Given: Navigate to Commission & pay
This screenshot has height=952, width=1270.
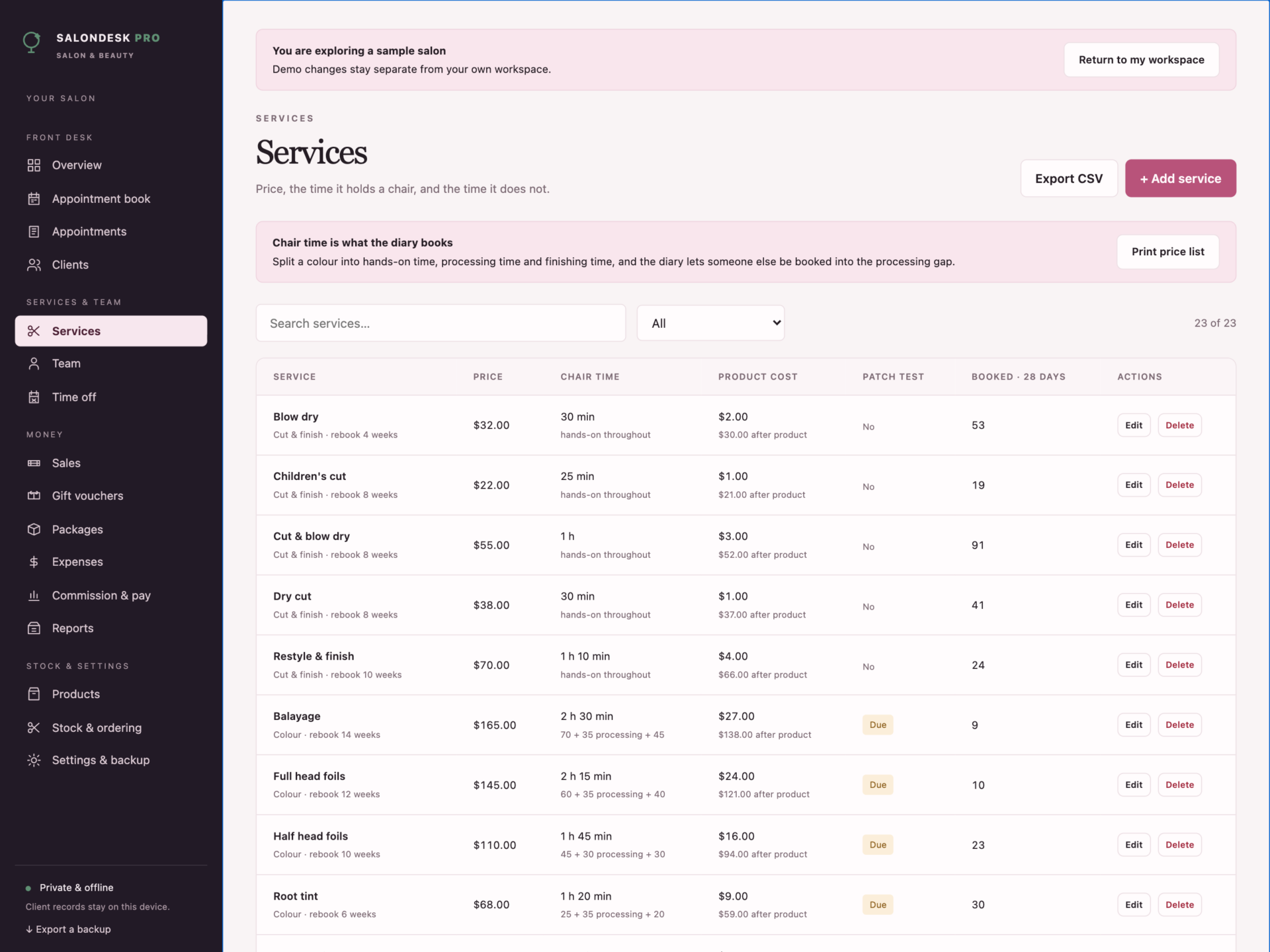Looking at the screenshot, I should click(x=111, y=595).
